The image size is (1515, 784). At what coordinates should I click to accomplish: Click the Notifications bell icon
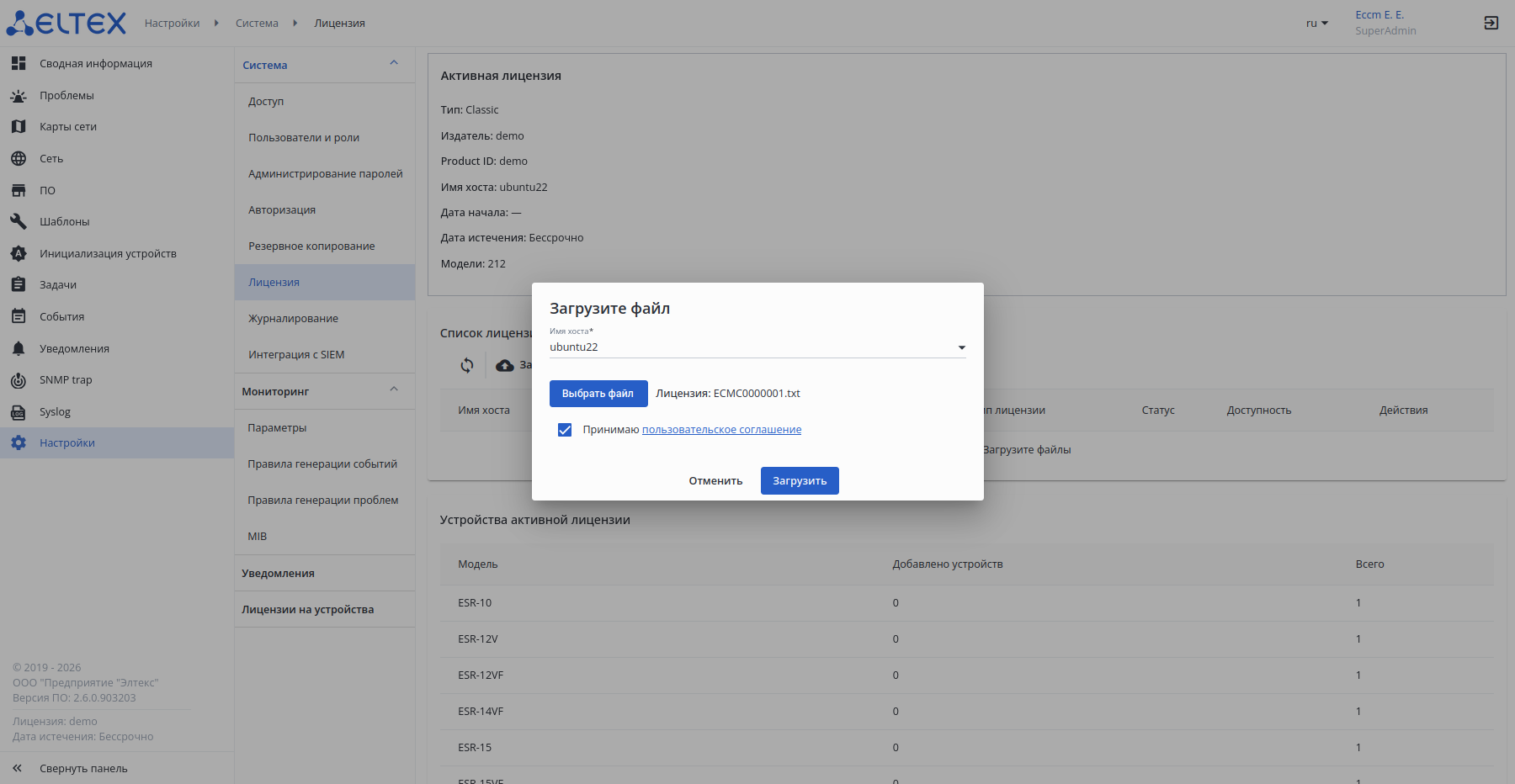[19, 348]
